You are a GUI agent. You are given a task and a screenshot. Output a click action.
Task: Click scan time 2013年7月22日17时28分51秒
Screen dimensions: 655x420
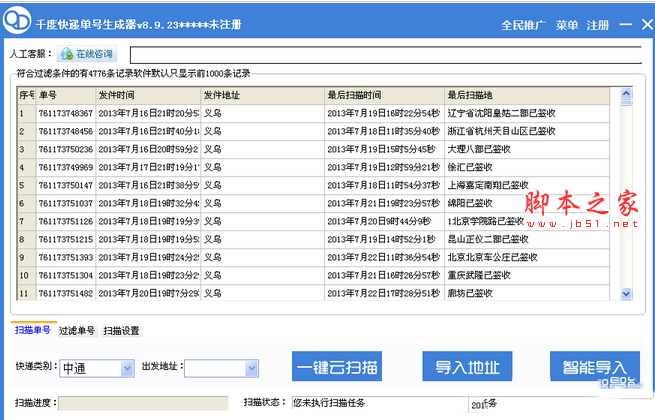click(384, 293)
